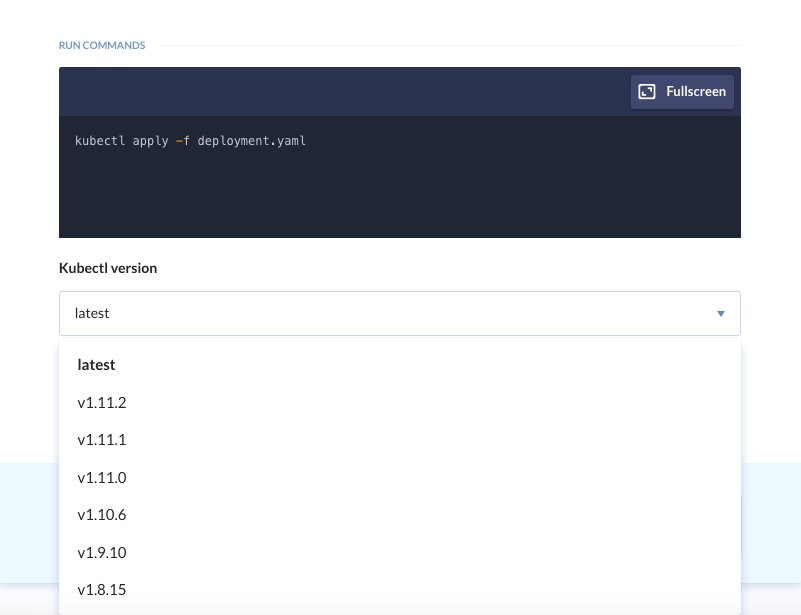
Task: Click the Fullscreen button label
Action: click(696, 91)
